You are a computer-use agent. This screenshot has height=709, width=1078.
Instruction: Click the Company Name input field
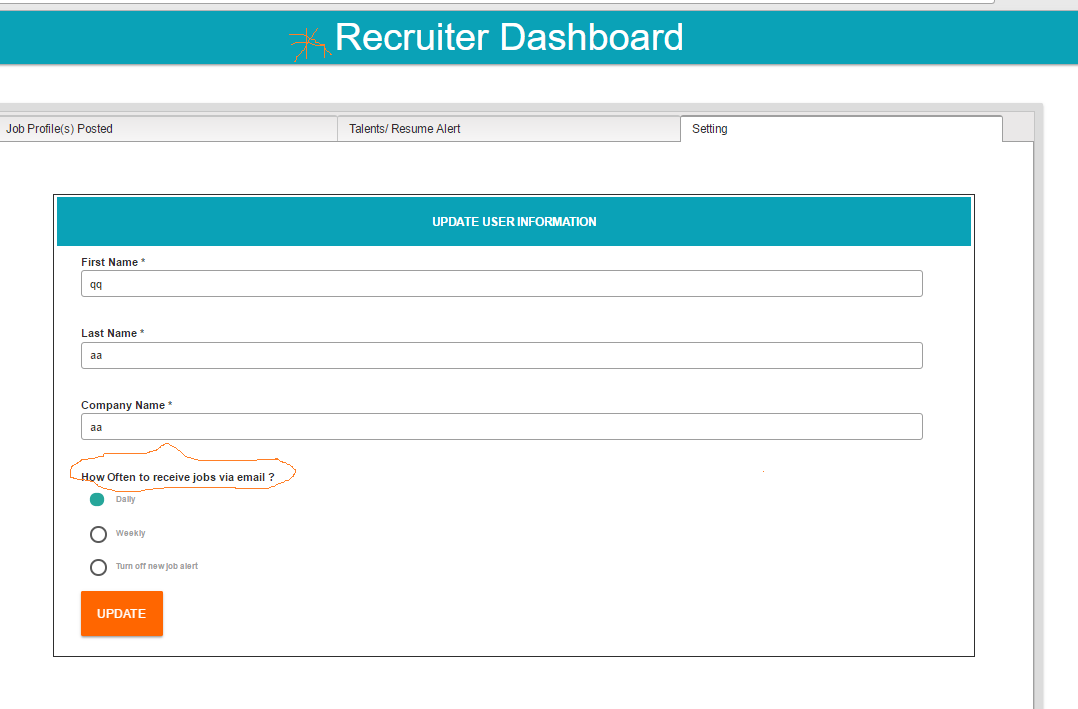click(502, 426)
